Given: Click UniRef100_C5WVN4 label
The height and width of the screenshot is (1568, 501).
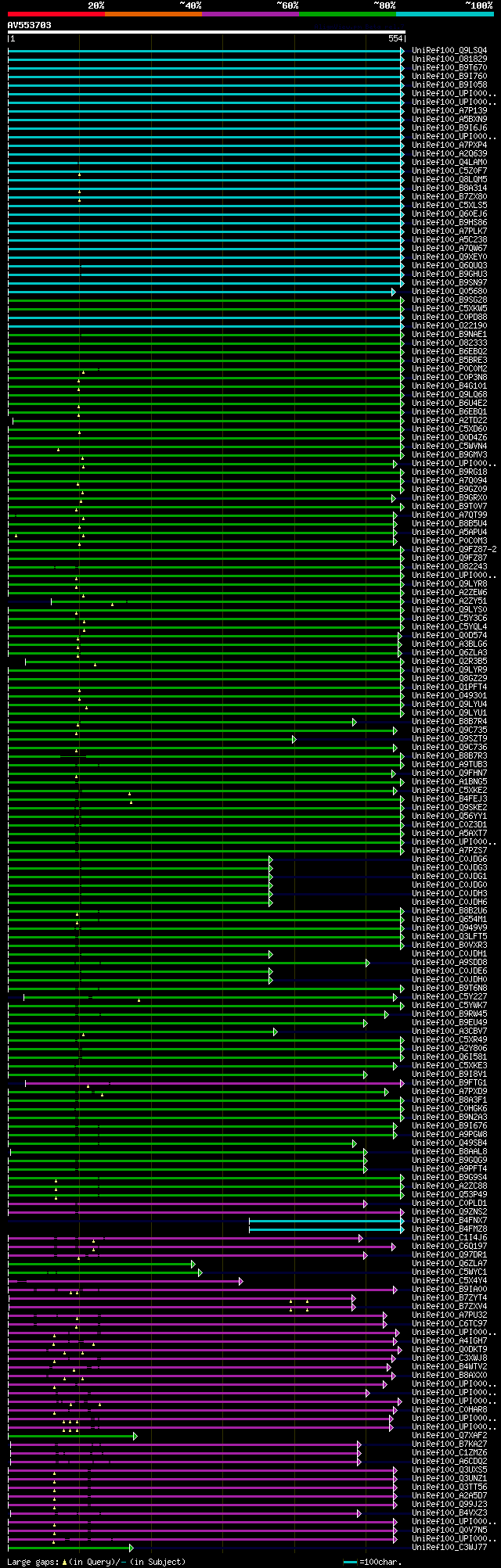Looking at the screenshot, I should (x=449, y=446).
